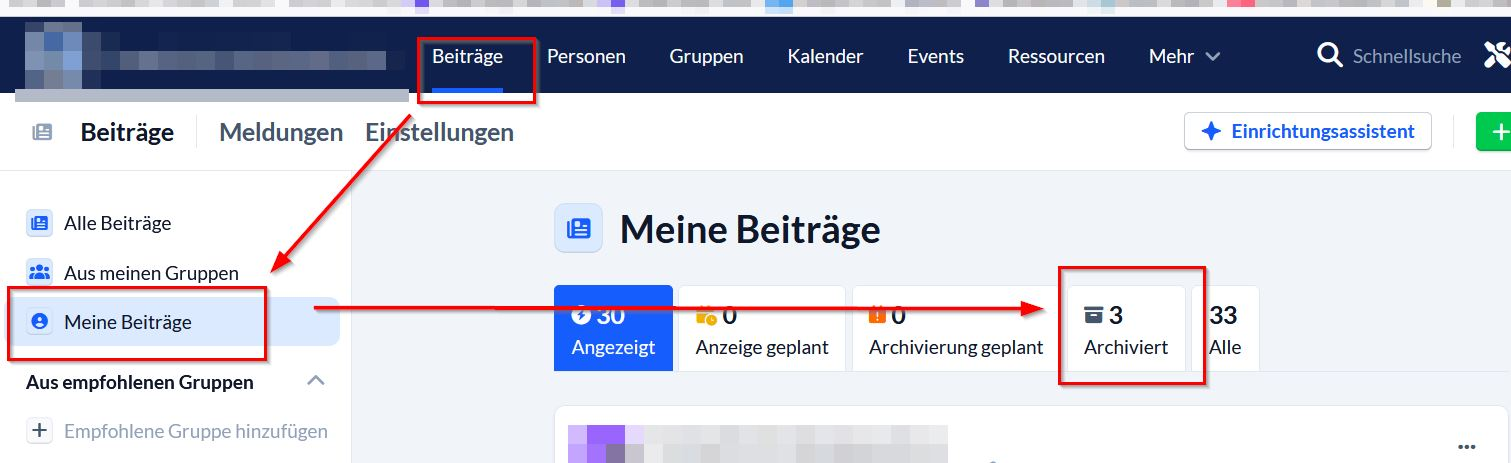Select the Archivierung geplant filter tab
The width and height of the screenshot is (1511, 463).
[956, 328]
